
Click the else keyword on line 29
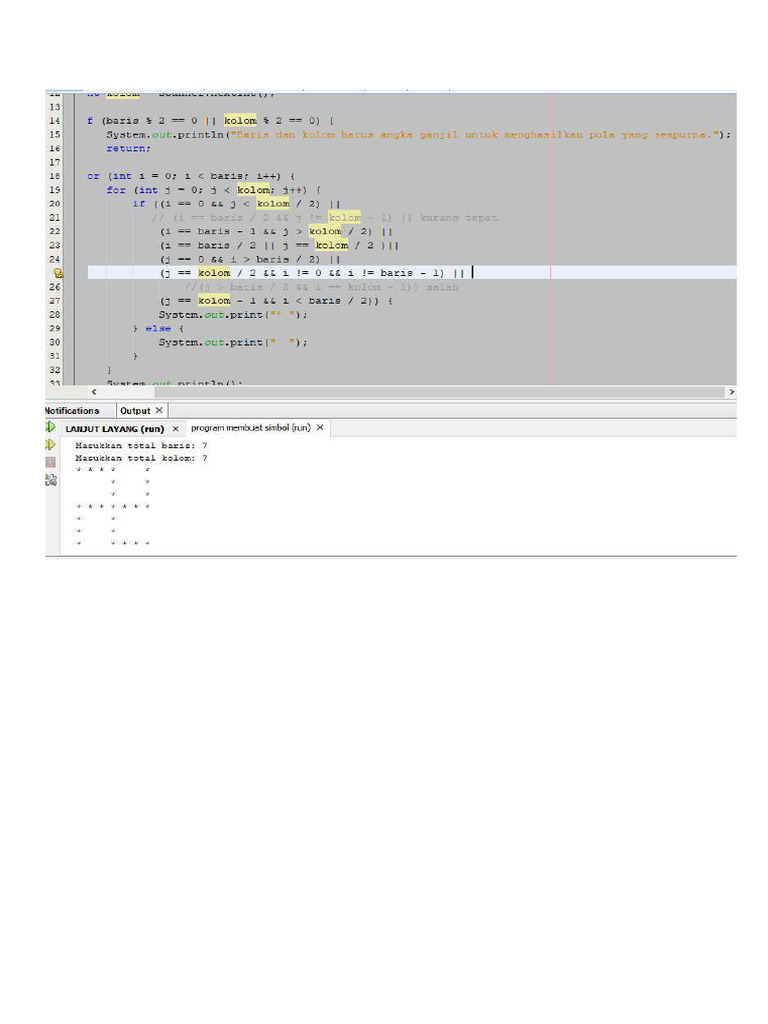pos(158,328)
